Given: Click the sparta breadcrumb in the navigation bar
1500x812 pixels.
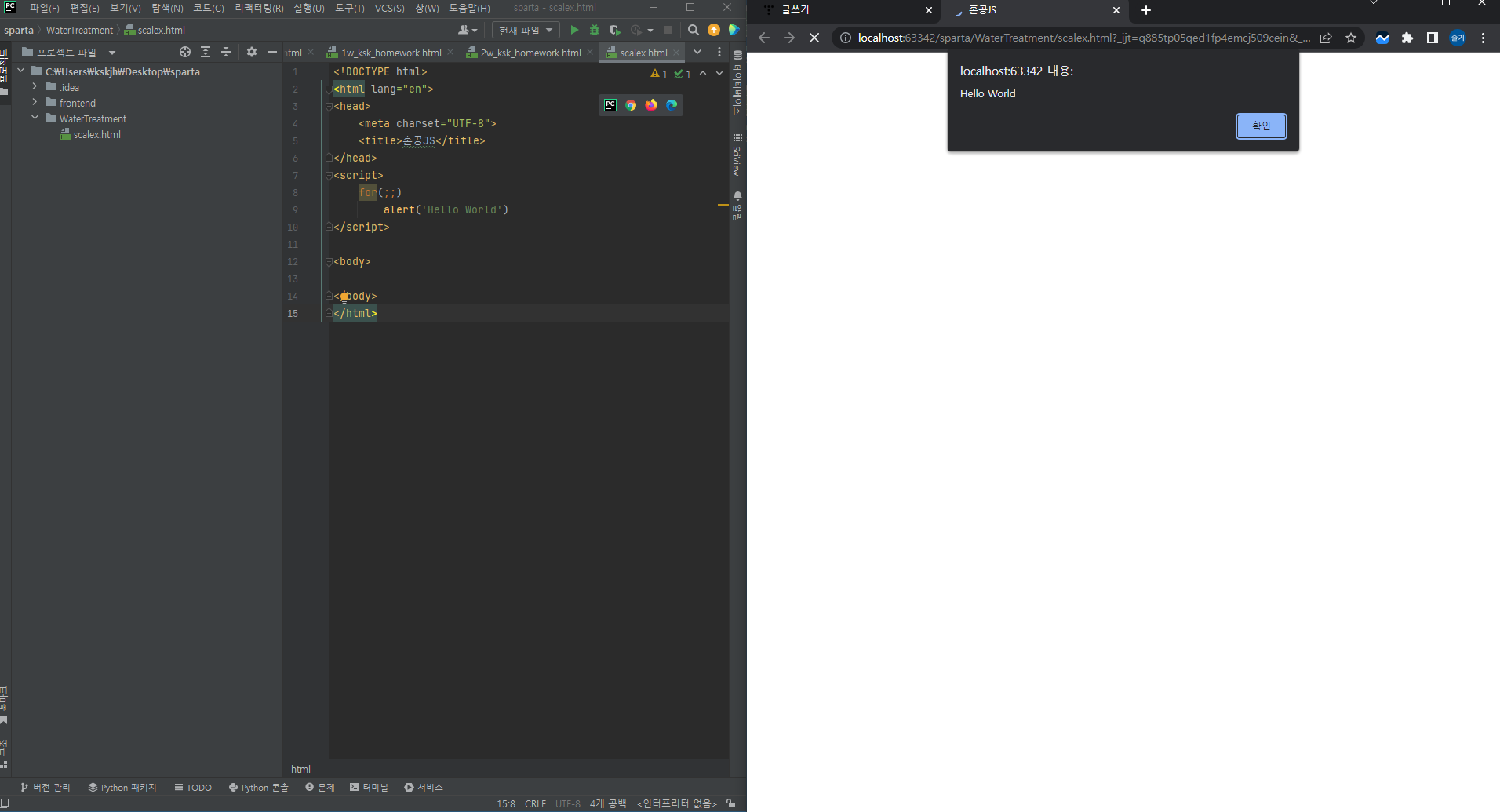Looking at the screenshot, I should coord(18,30).
